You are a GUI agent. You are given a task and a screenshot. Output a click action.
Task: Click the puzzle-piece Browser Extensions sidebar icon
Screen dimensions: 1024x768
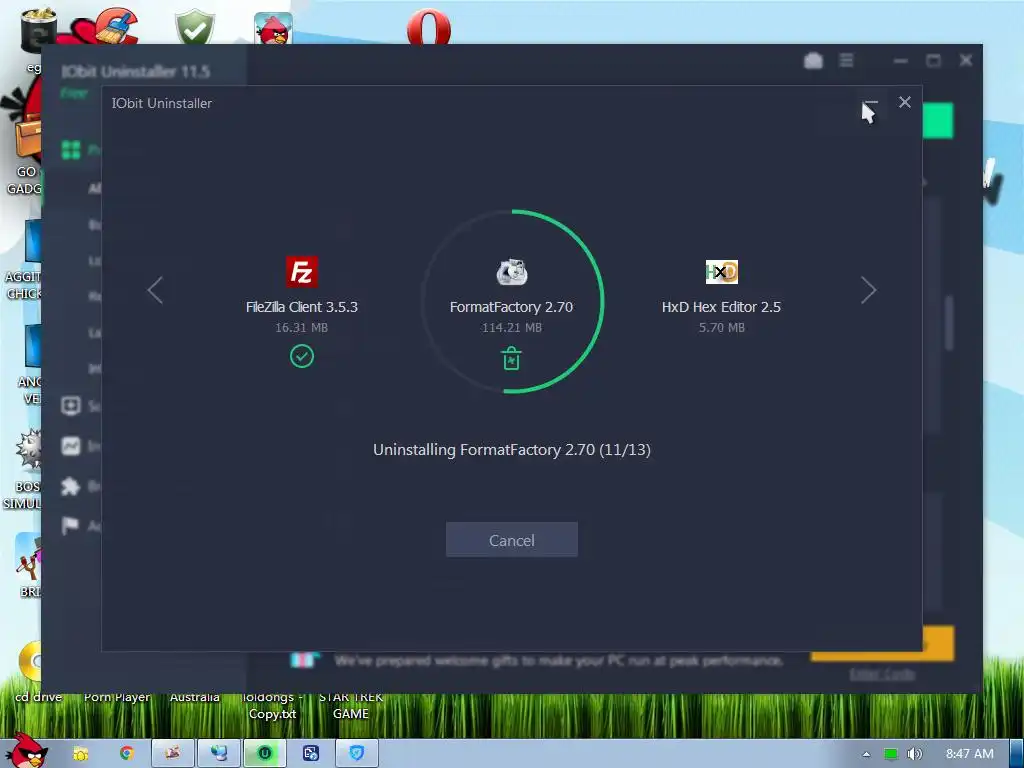pyautogui.click(x=71, y=486)
